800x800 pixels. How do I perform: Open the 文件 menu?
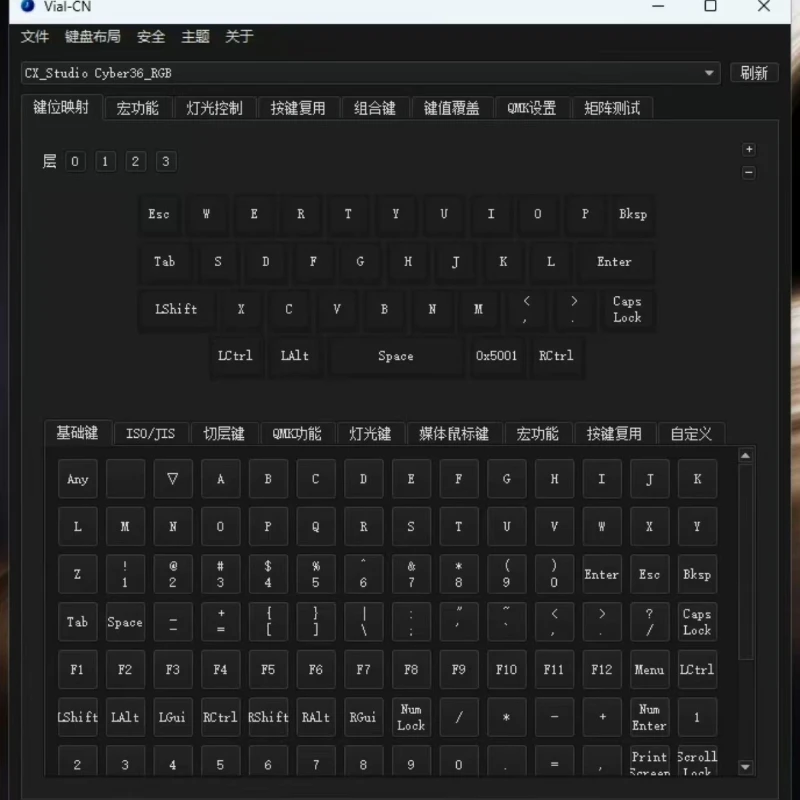[x=35, y=37]
